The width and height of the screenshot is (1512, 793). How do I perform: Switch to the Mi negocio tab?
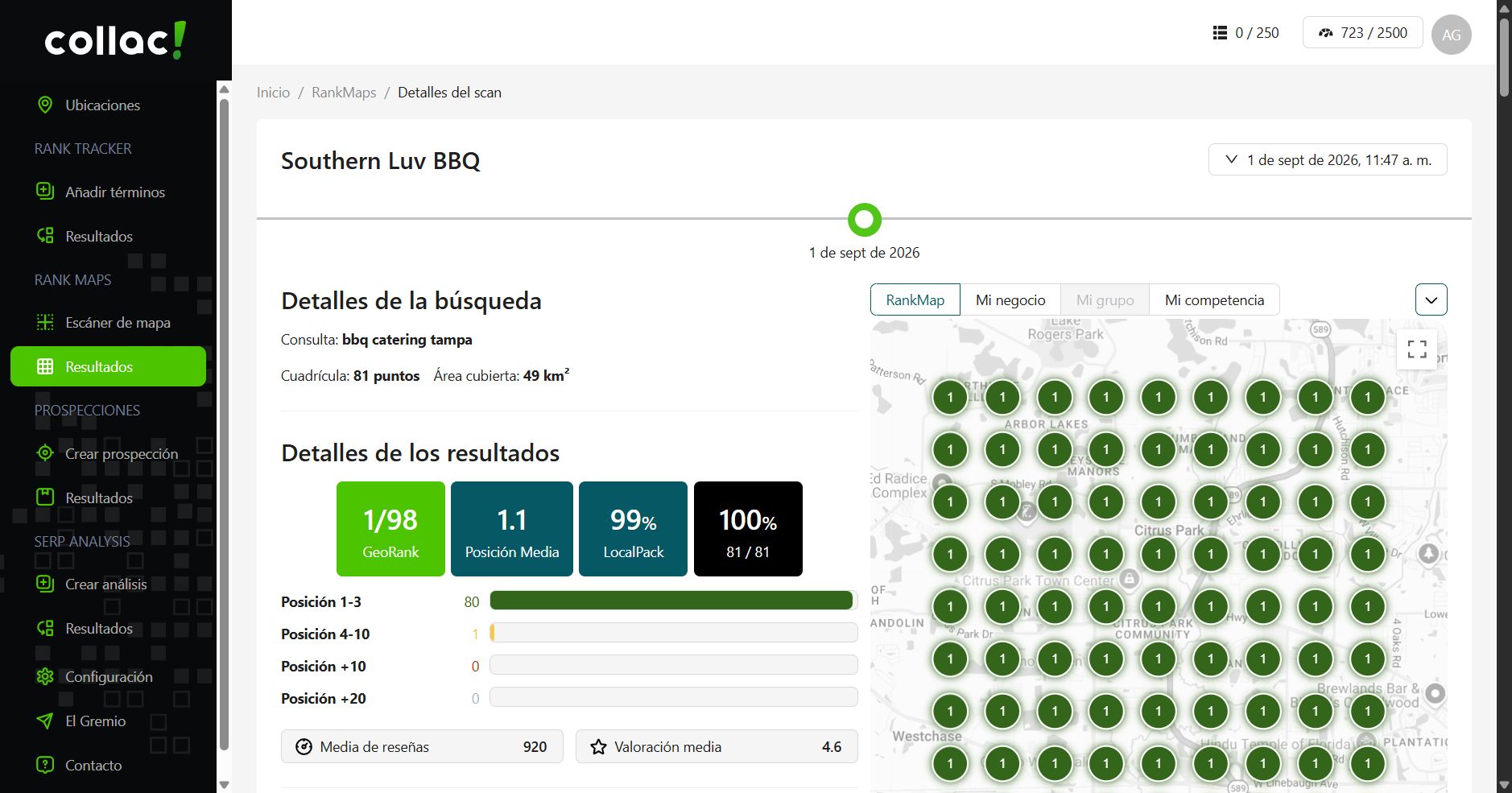click(x=1010, y=299)
